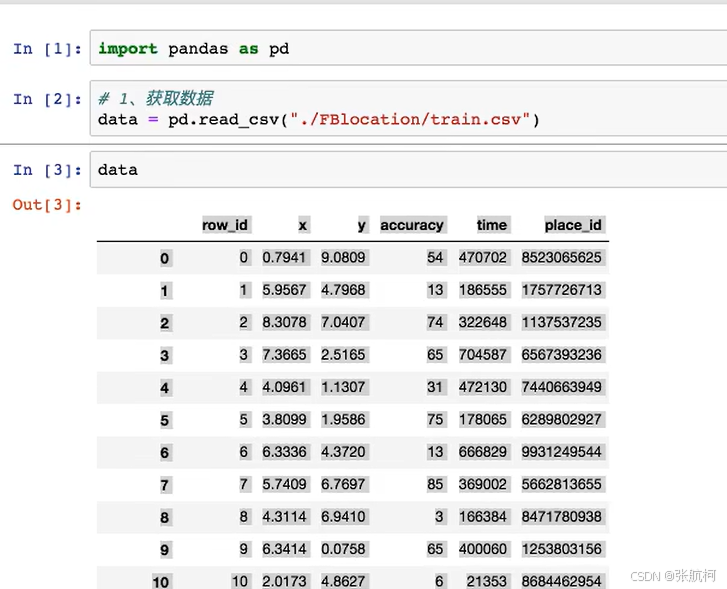The image size is (727, 589).
Task: Click place_id value 8684462954
Action: click(562, 581)
